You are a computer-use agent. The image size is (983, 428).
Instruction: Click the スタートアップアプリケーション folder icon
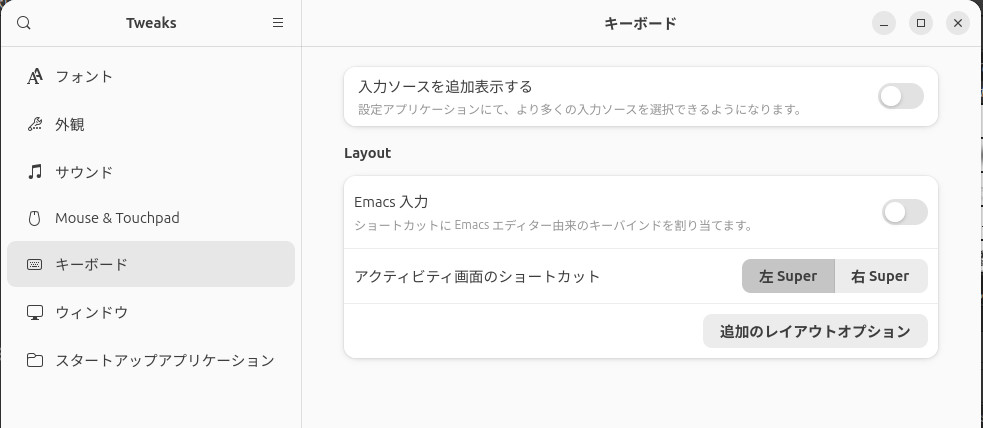coord(35,360)
